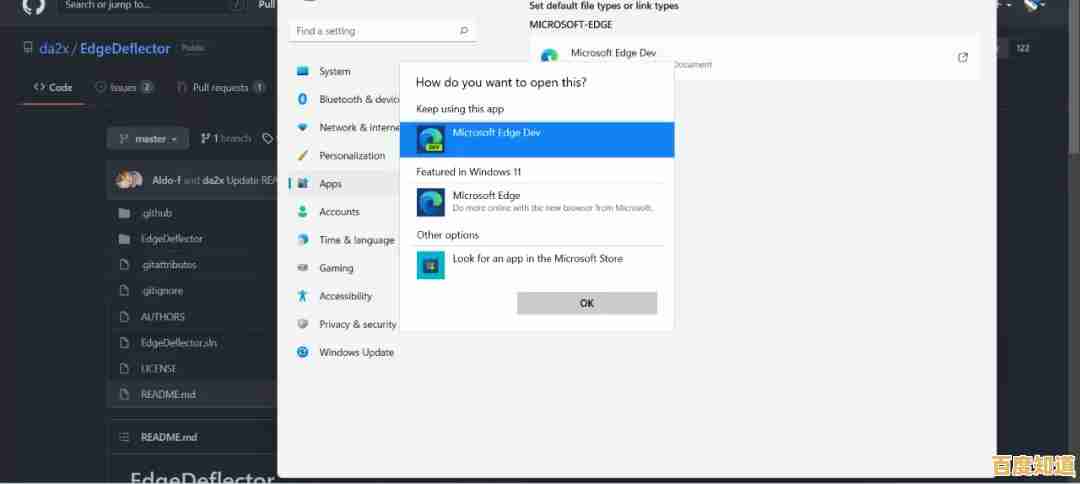Switch to the Code tab

(x=53, y=88)
